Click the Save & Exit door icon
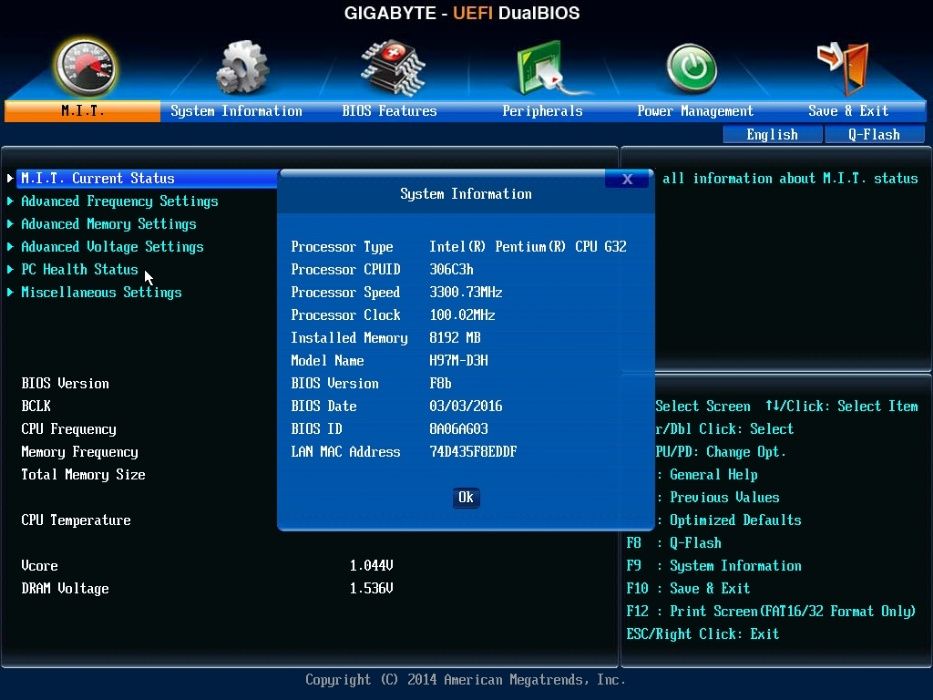 pos(844,67)
